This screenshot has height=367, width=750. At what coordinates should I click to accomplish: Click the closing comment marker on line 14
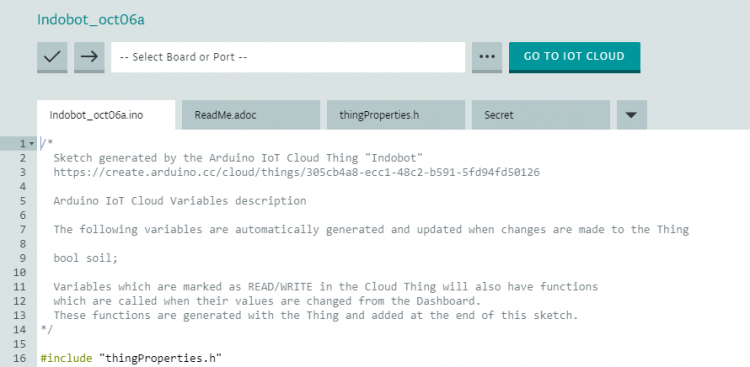point(47,330)
